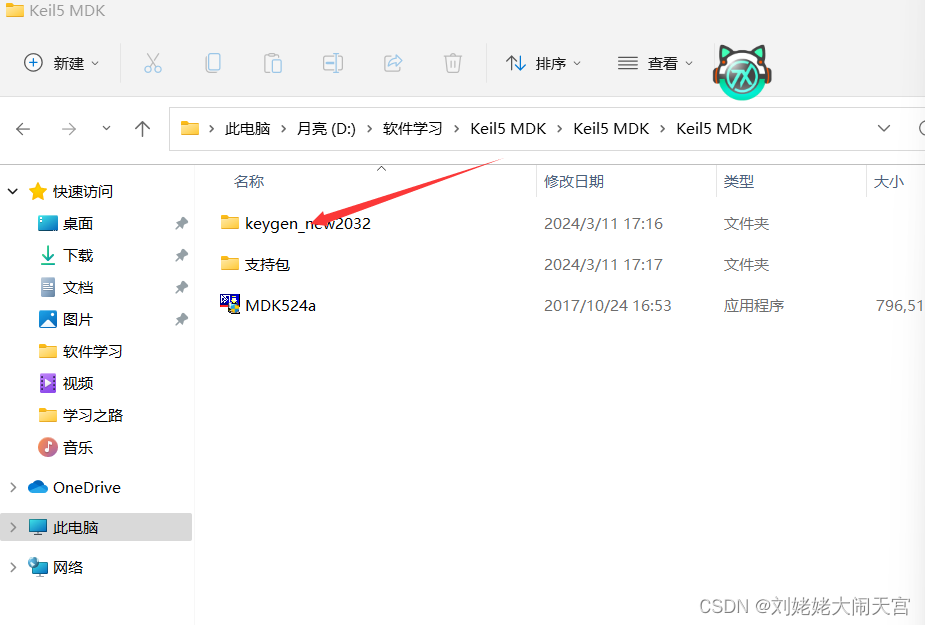This screenshot has width=925, height=625.
Task: Sort by 大小 column header
Action: [888, 181]
